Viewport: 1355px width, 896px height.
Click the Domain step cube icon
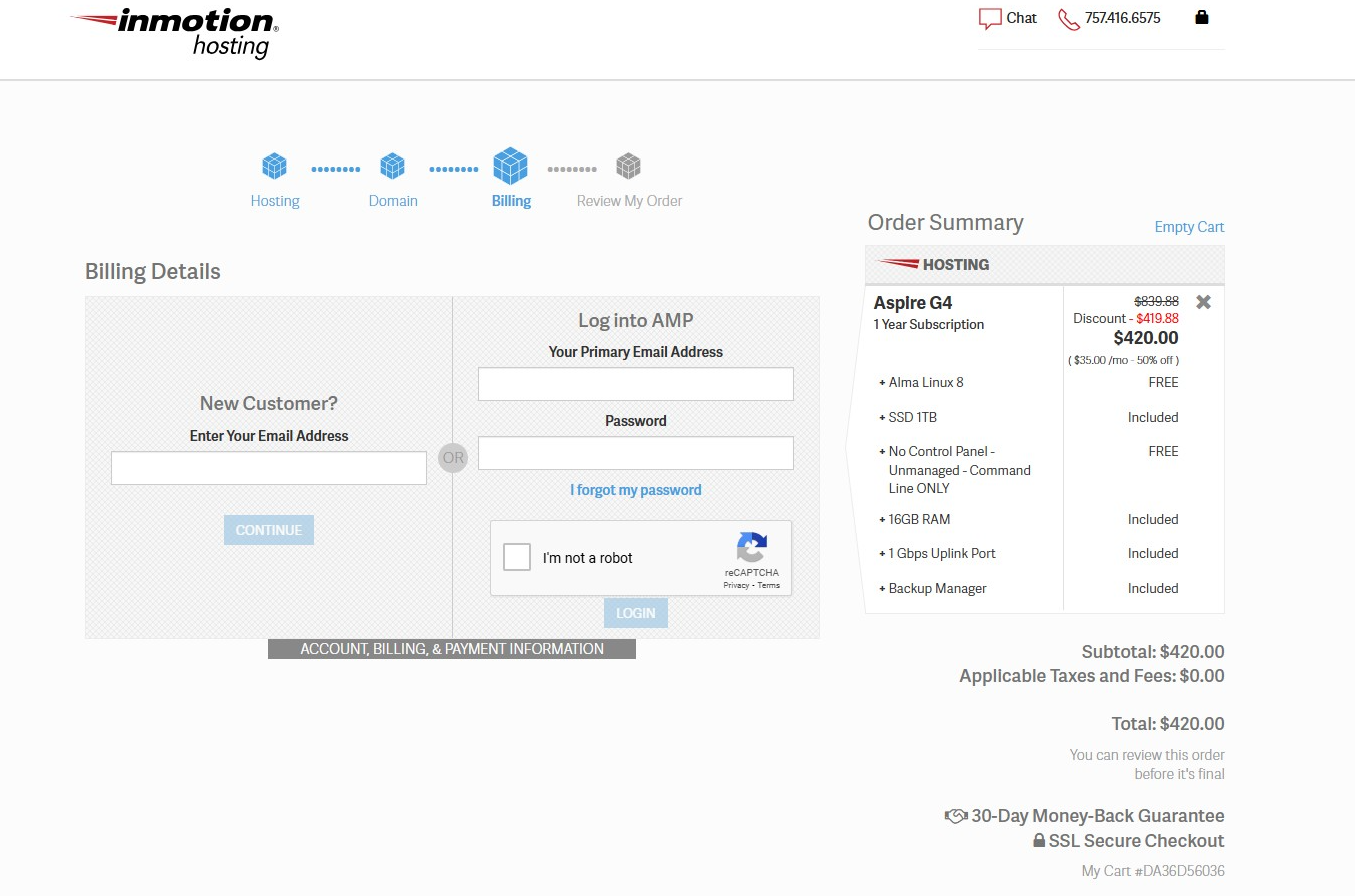pyautogui.click(x=392, y=165)
